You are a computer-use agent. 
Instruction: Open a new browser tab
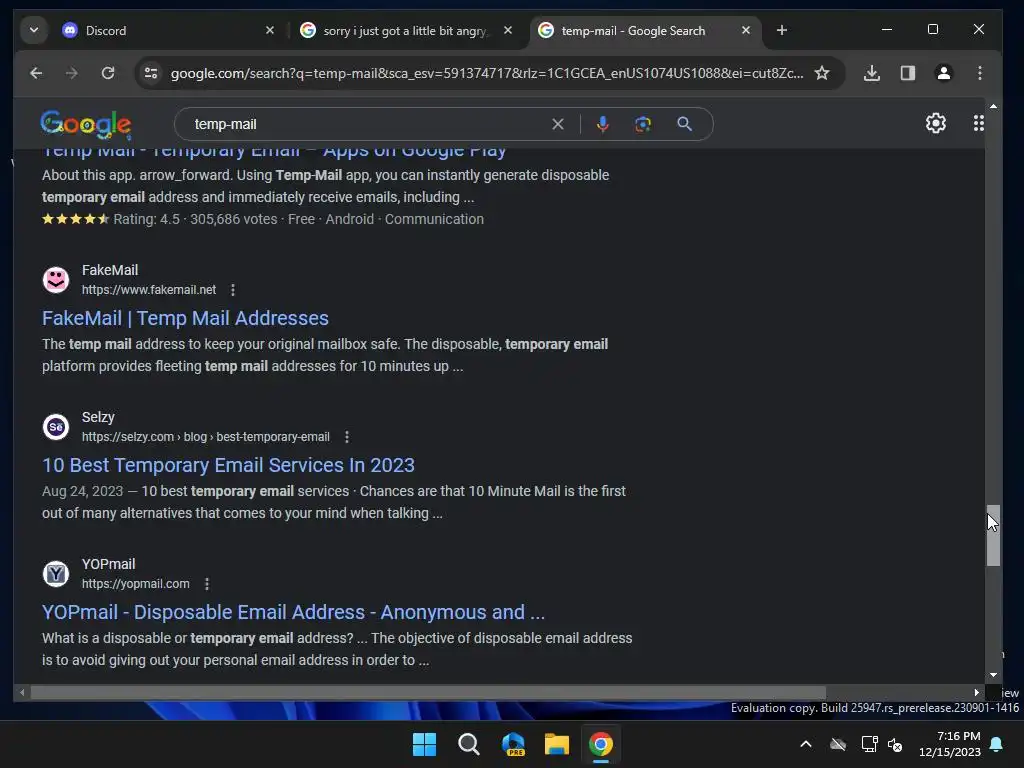[x=782, y=30]
